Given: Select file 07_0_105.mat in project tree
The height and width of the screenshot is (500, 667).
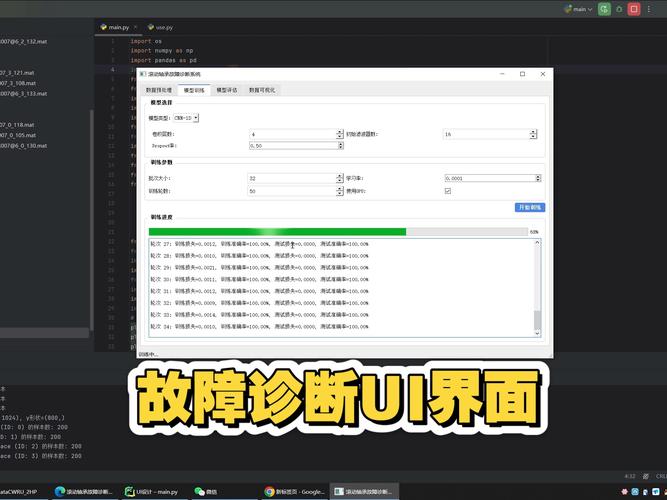Looking at the screenshot, I should pyautogui.click(x=18, y=135).
